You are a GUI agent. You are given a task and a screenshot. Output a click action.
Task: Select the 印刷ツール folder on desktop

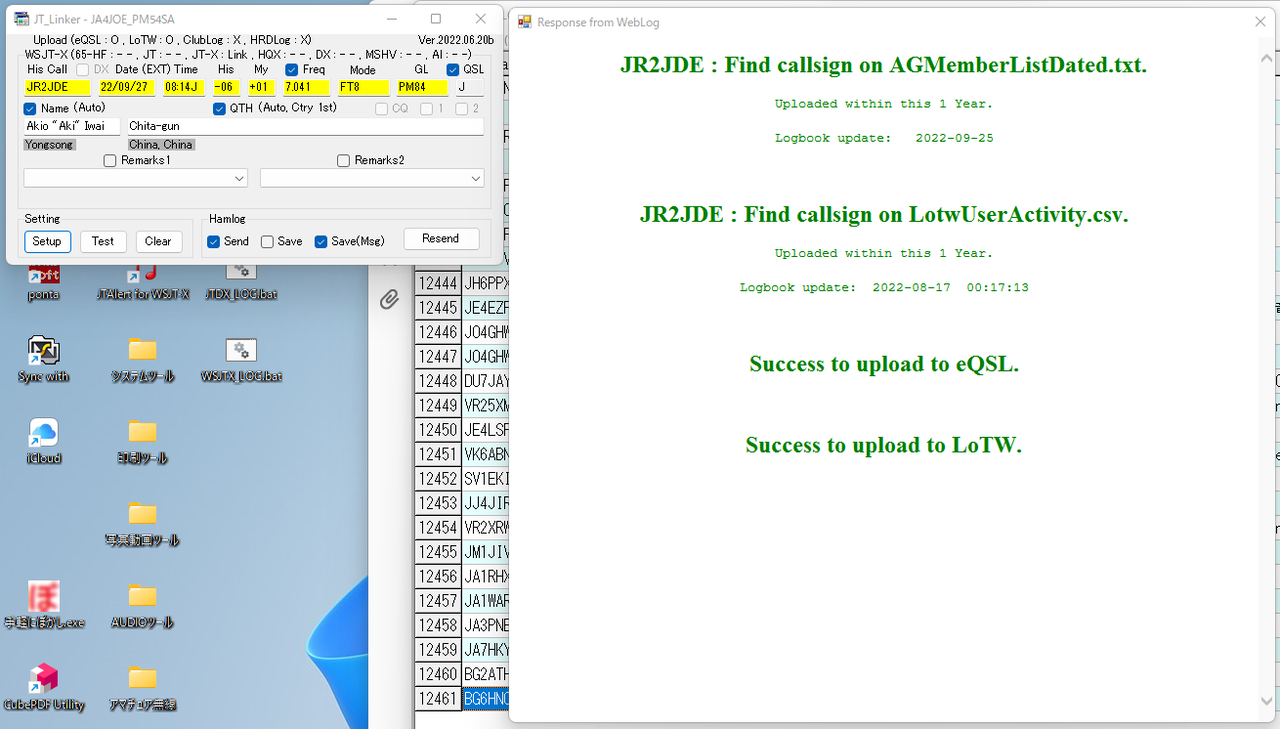point(143,442)
